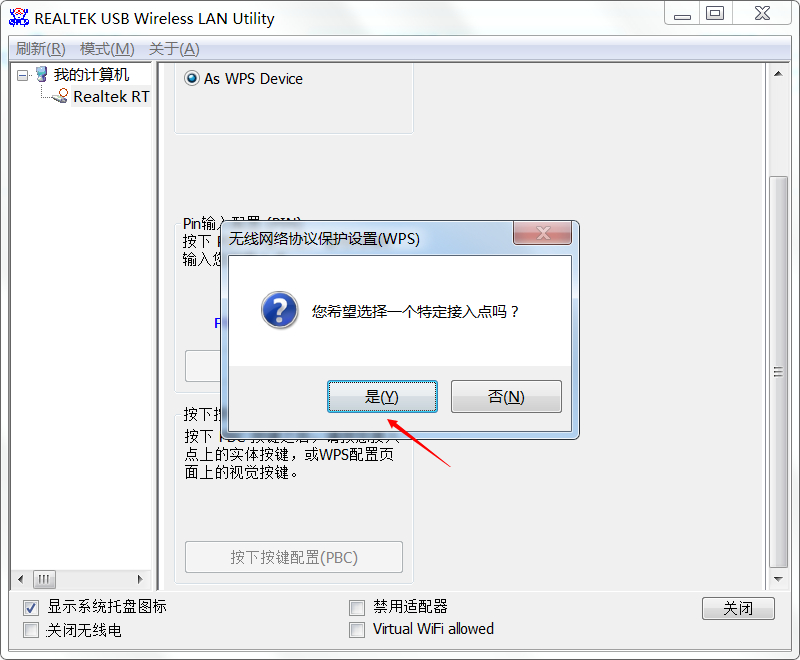Enable the 关闭无线电 checkbox
Viewport: 800px width, 660px height.
click(x=31, y=630)
